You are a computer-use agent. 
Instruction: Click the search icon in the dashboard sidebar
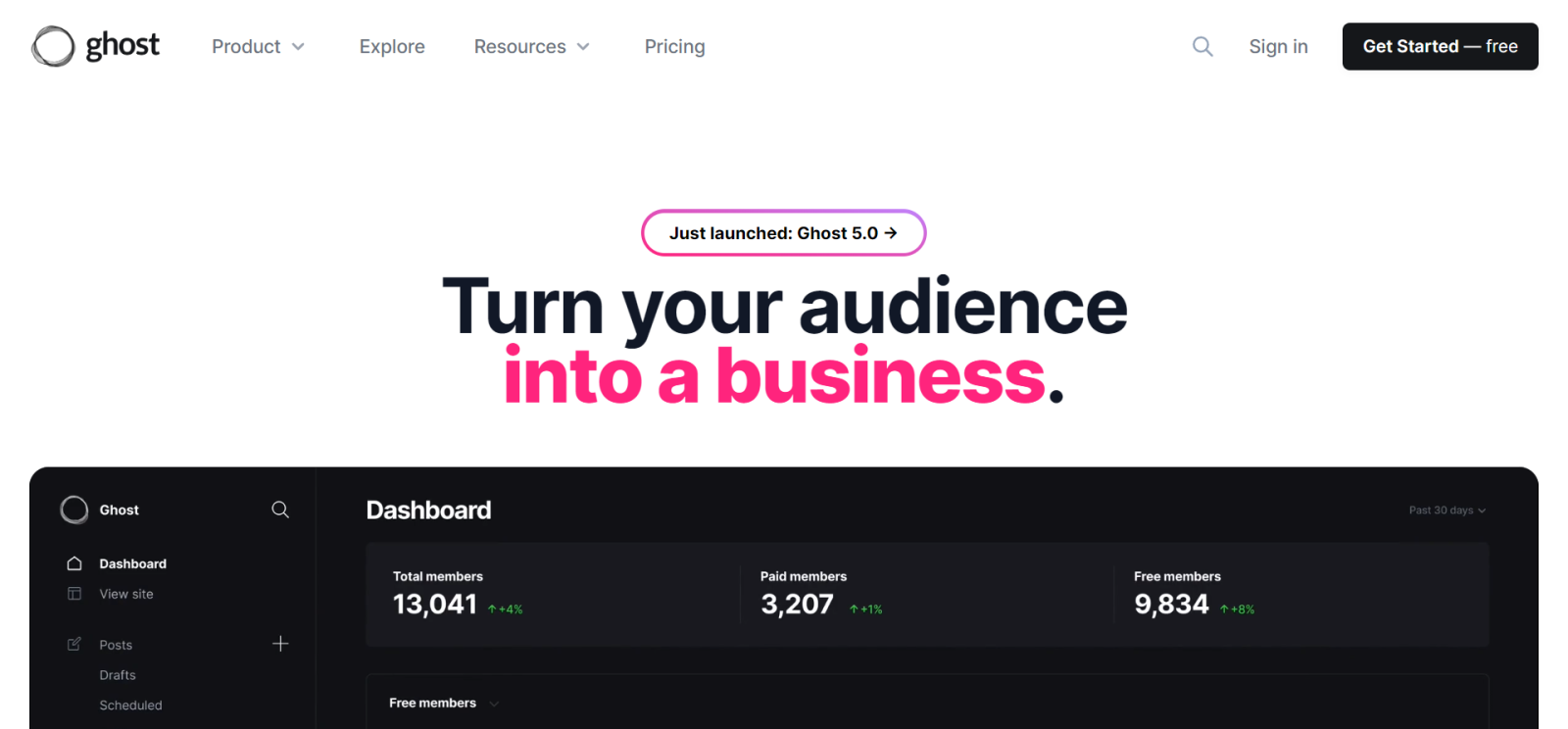pyautogui.click(x=279, y=509)
